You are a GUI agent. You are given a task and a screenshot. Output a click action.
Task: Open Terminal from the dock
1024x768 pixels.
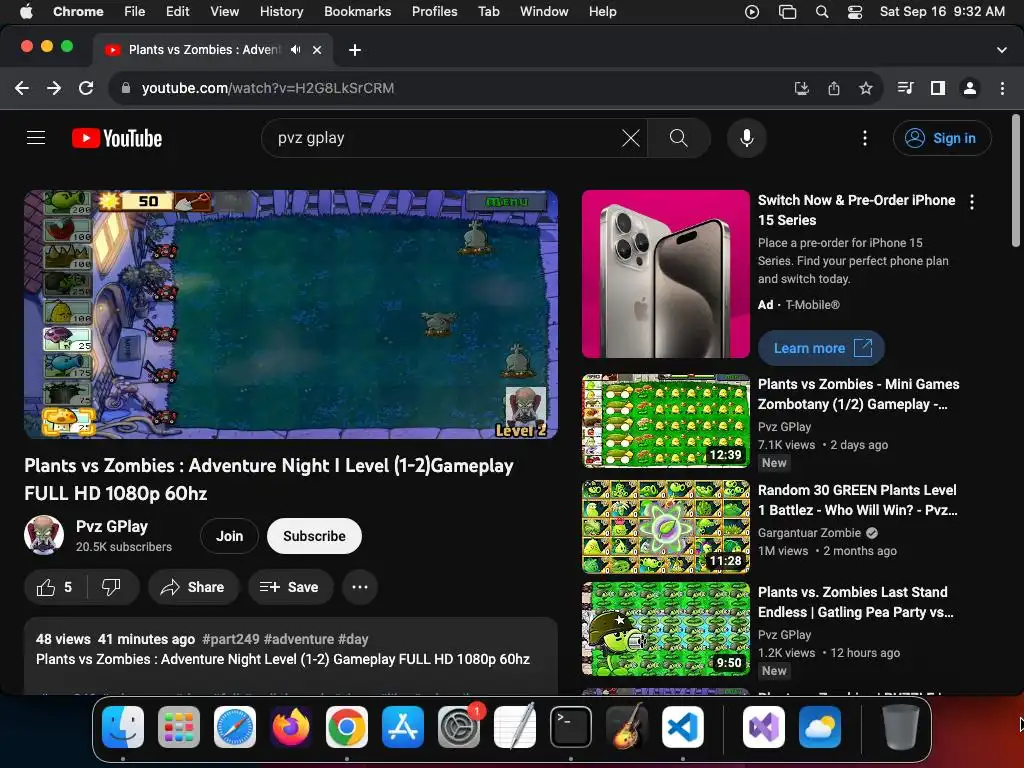[571, 727]
